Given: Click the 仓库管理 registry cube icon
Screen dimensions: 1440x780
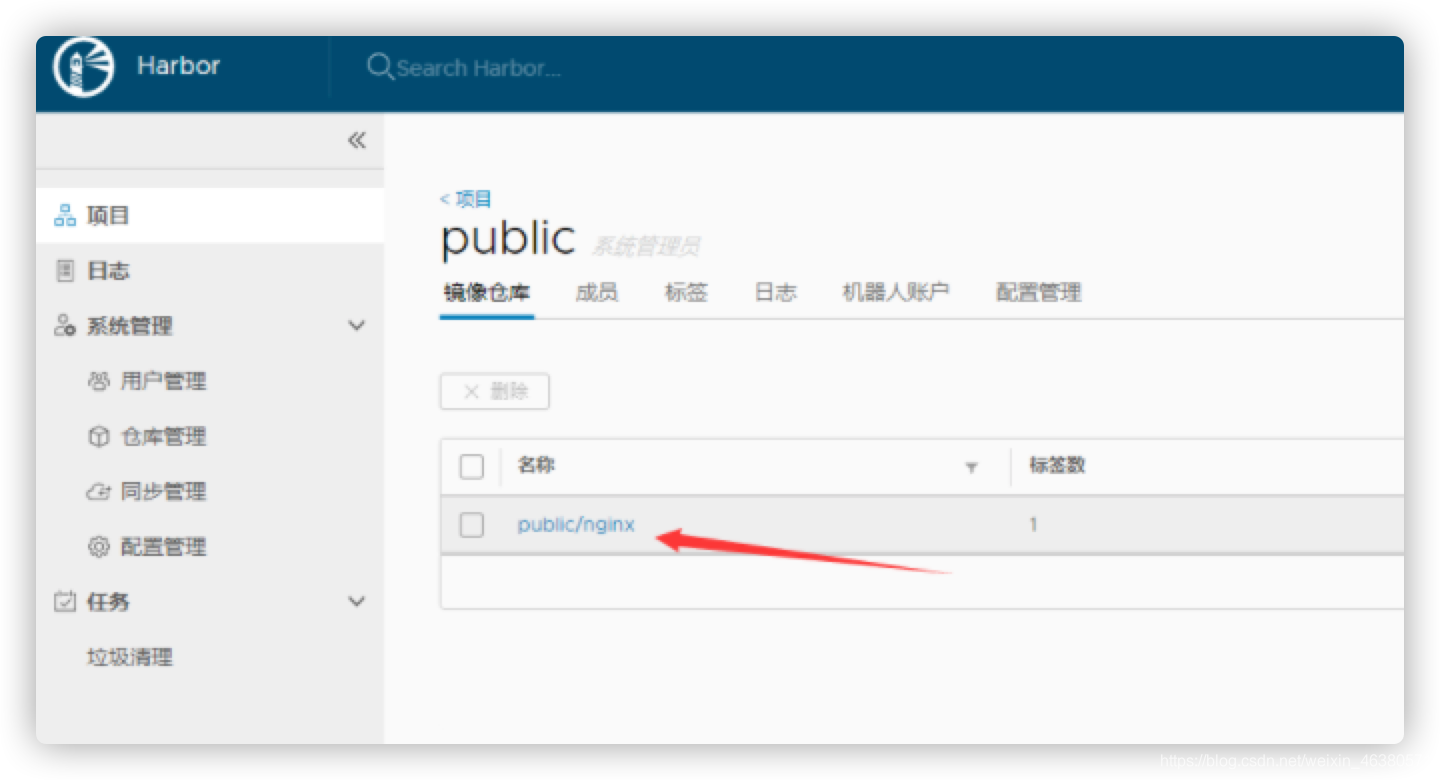Looking at the screenshot, I should tap(98, 436).
